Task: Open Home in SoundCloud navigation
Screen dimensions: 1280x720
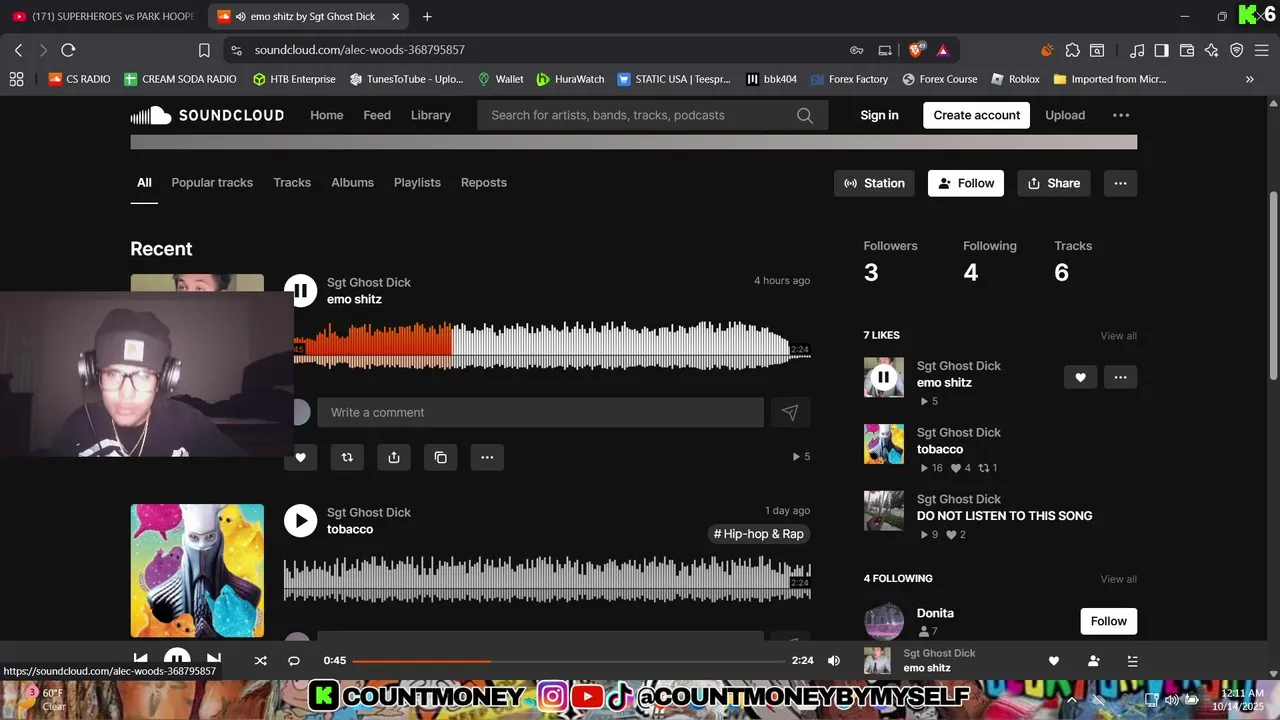Action: [x=326, y=115]
